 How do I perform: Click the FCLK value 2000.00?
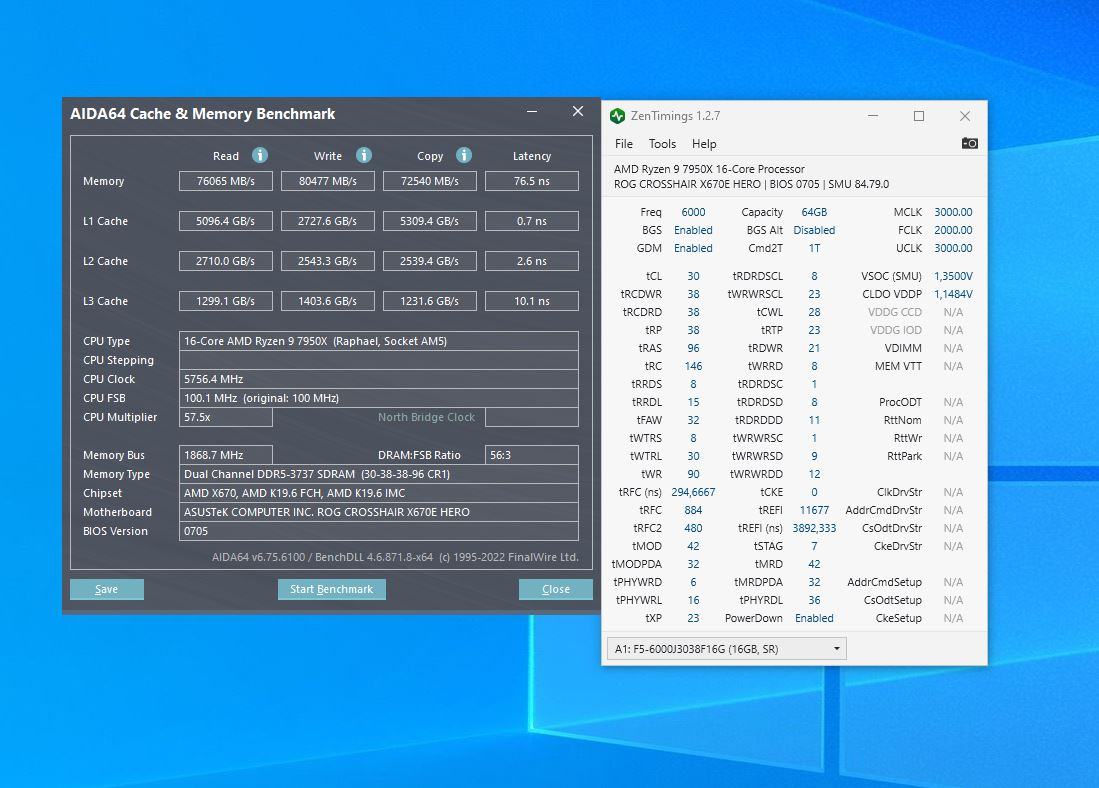point(953,230)
